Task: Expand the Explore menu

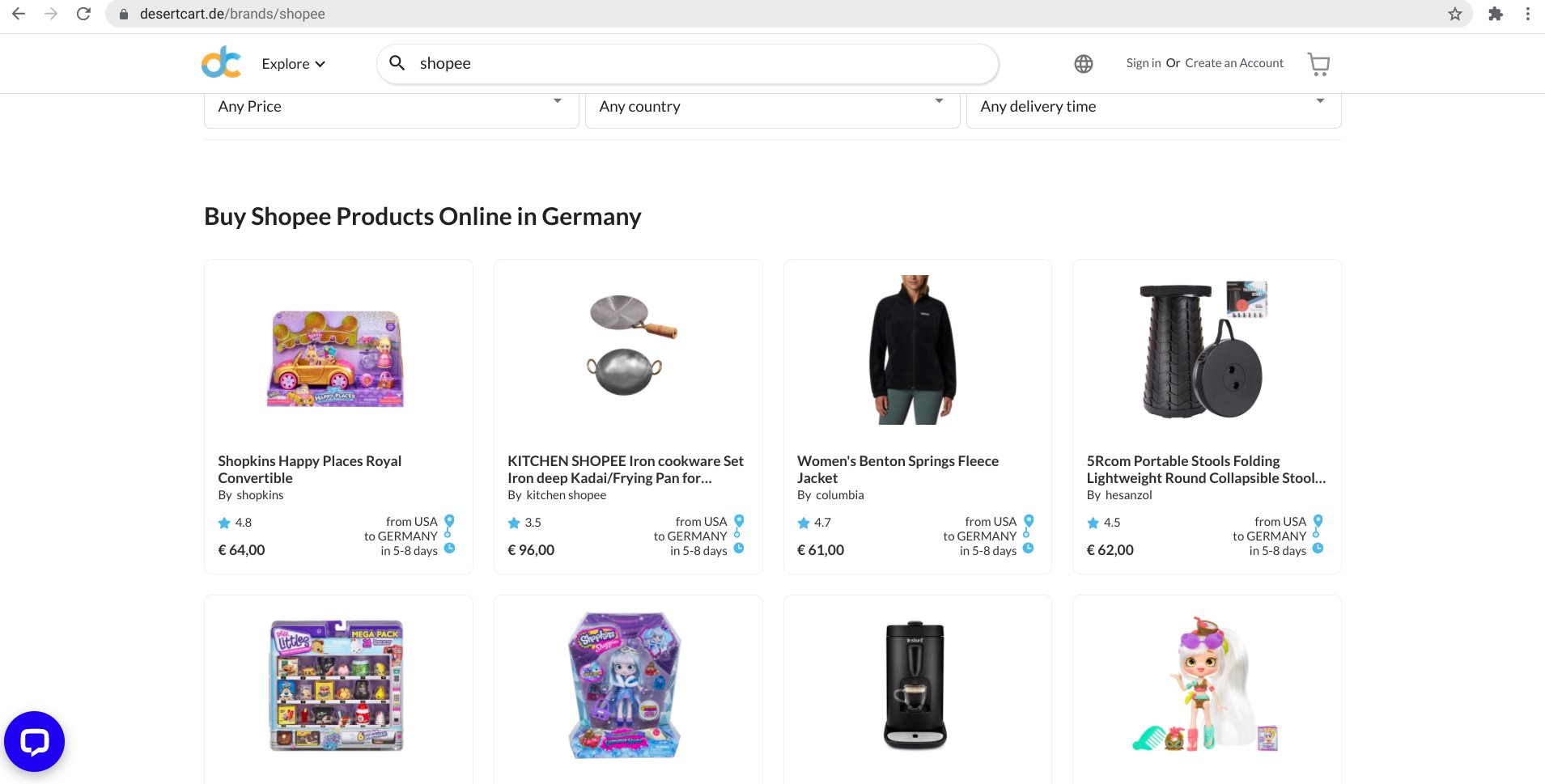Action: click(x=293, y=64)
